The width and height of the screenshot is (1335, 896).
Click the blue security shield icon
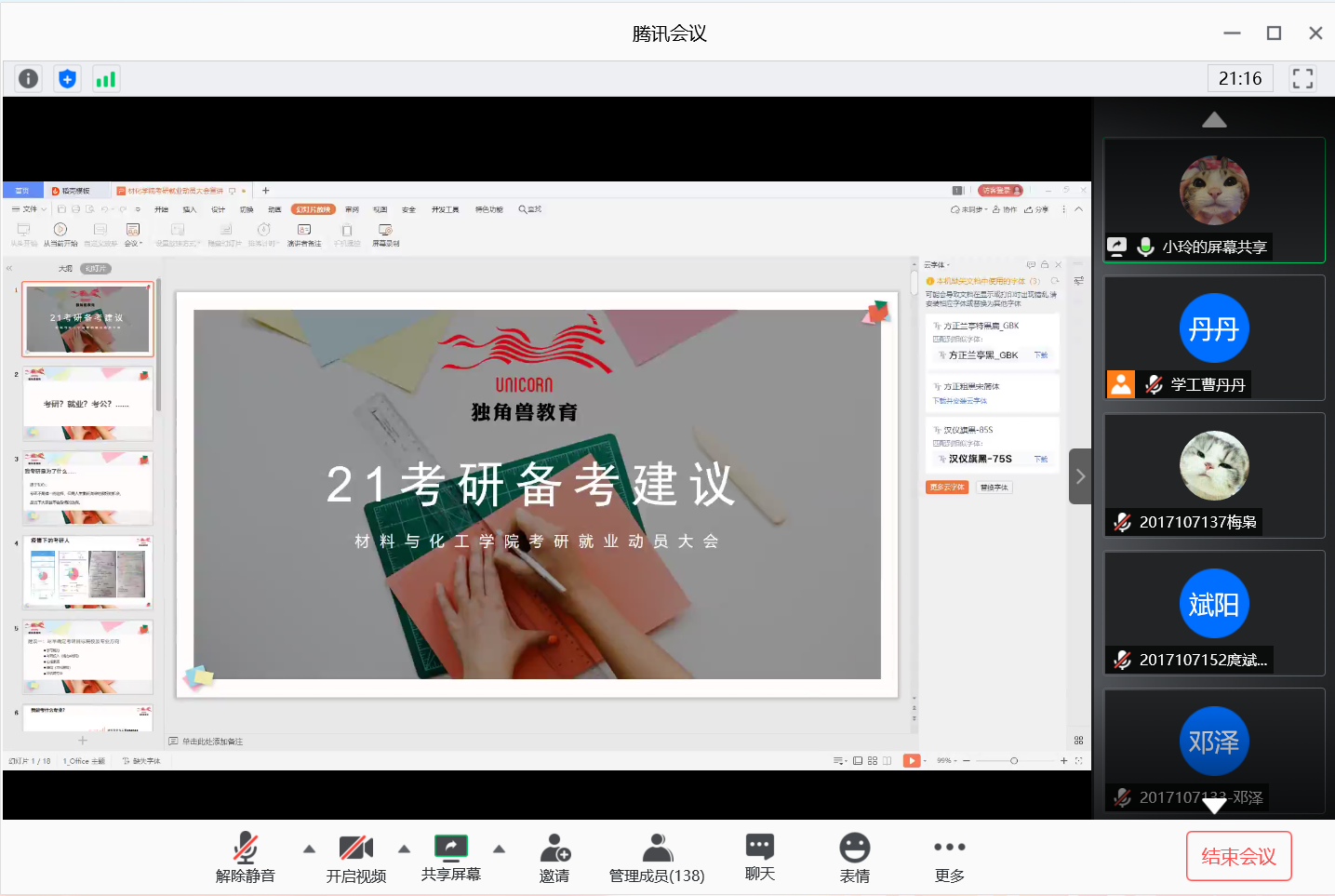[67, 79]
